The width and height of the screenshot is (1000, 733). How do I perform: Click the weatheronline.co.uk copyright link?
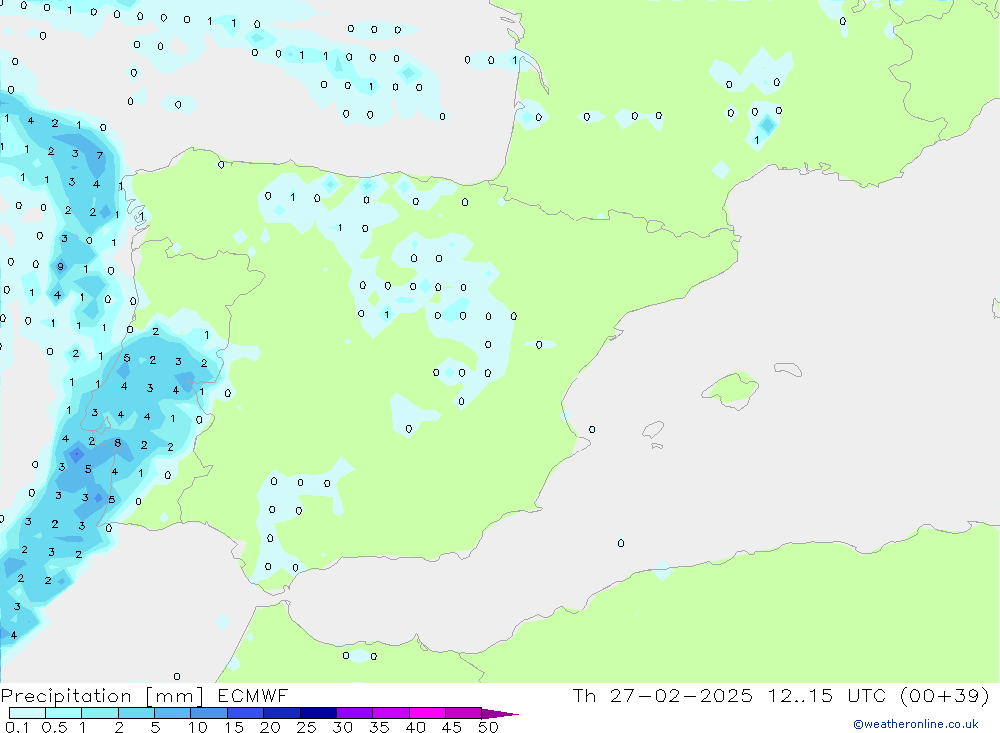click(x=915, y=724)
